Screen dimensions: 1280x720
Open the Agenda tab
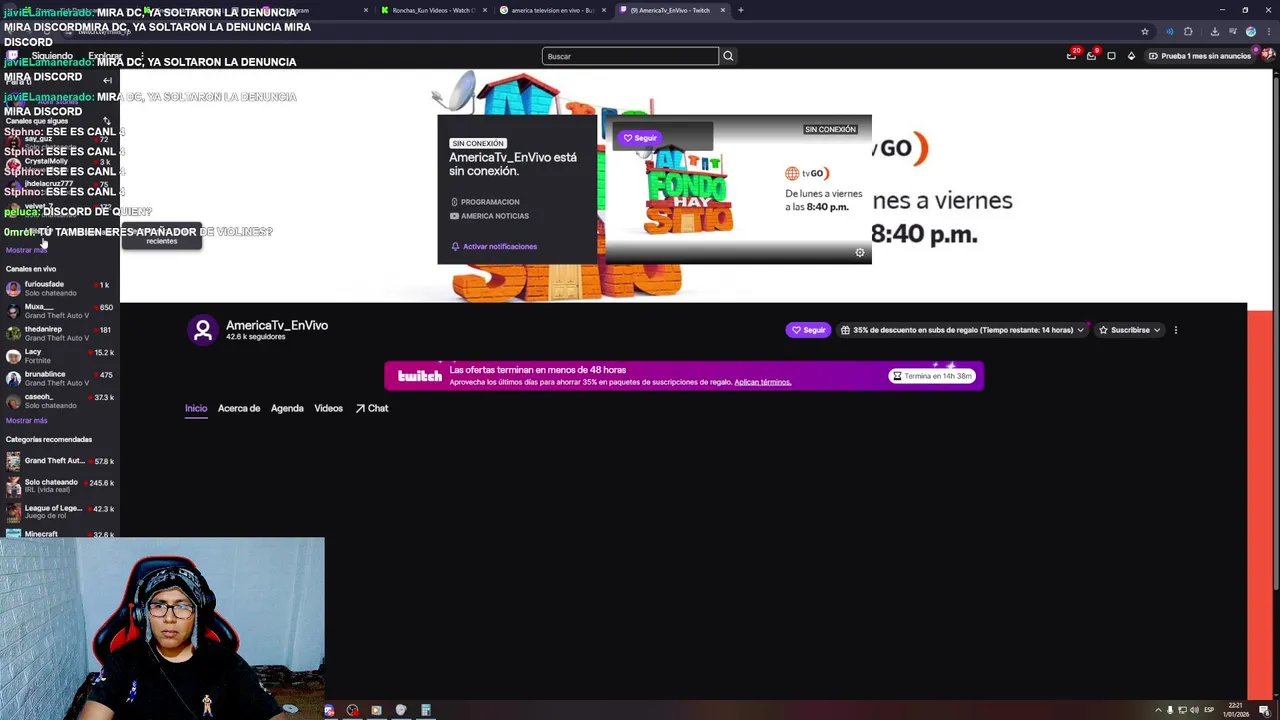point(287,408)
